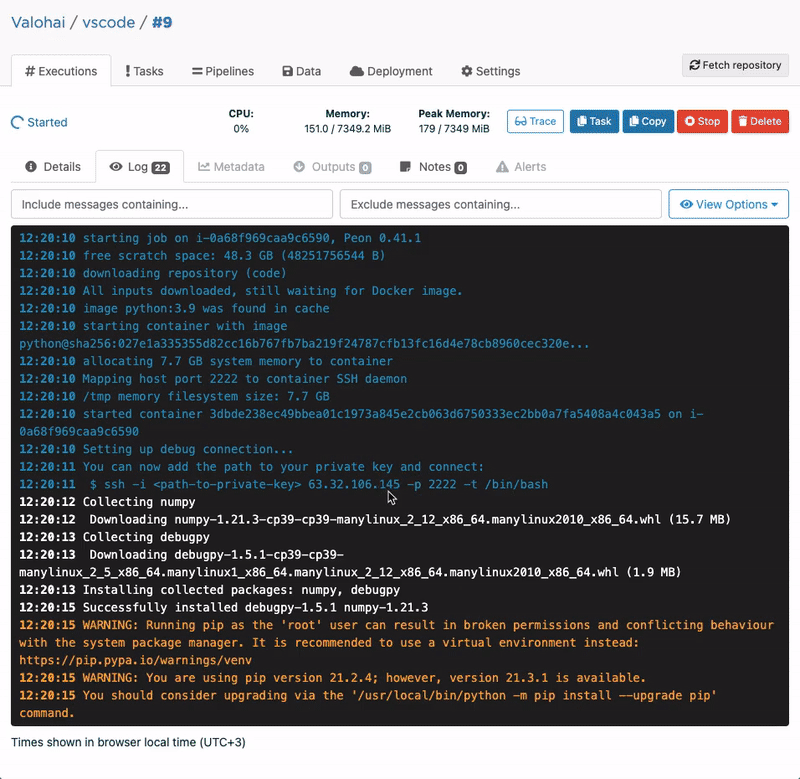800x779 pixels.
Task: Click the Task button
Action: (x=593, y=122)
